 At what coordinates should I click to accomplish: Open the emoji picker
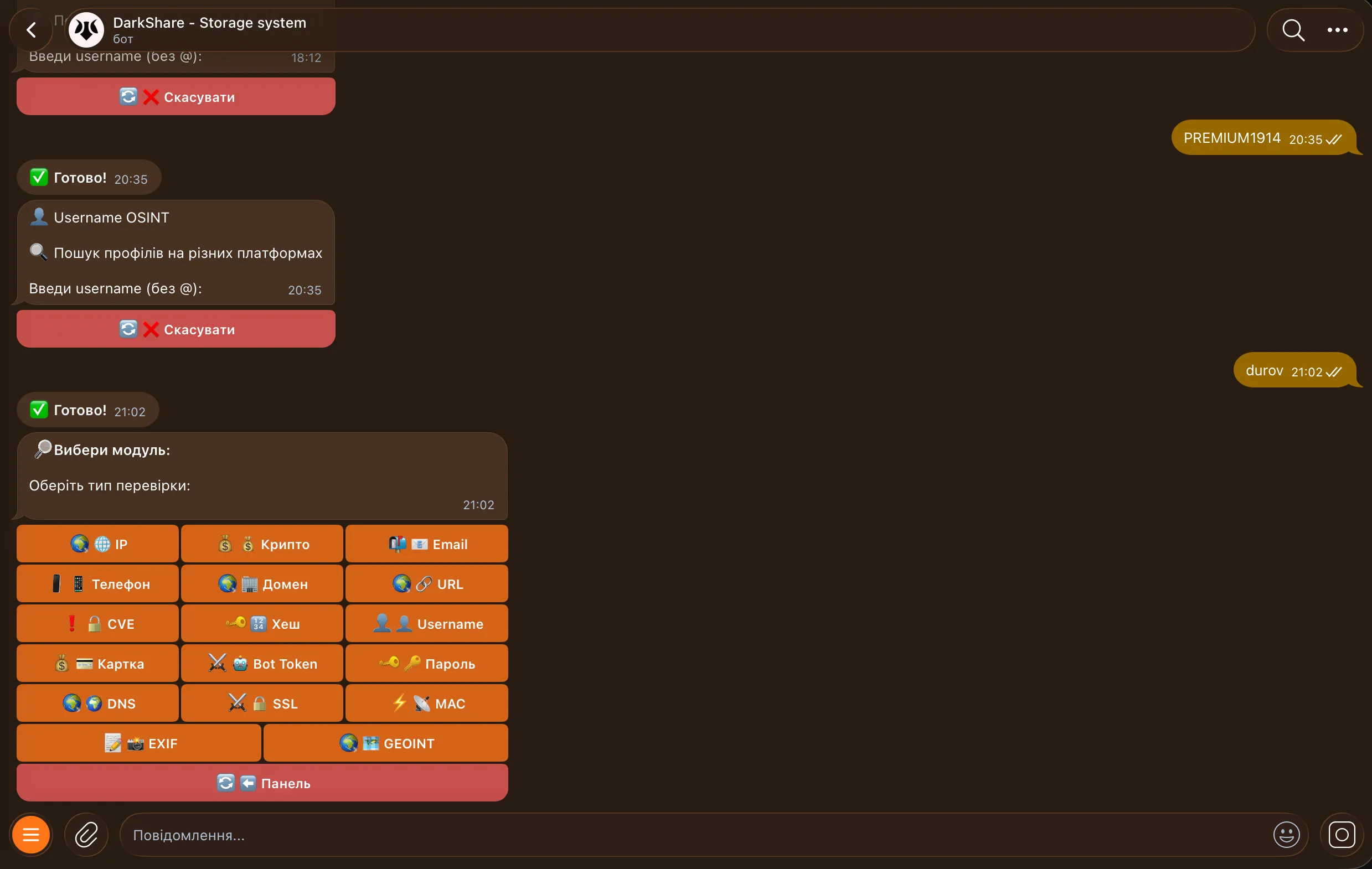click(1286, 835)
